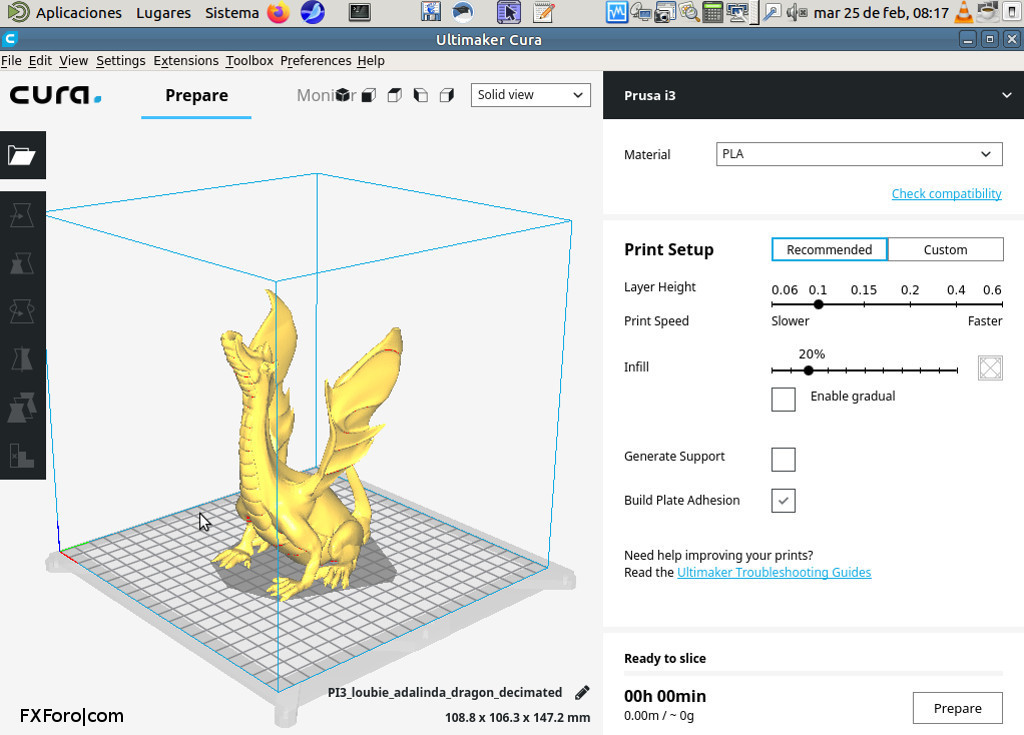Select the Move tool in the left sidebar

pos(22,214)
